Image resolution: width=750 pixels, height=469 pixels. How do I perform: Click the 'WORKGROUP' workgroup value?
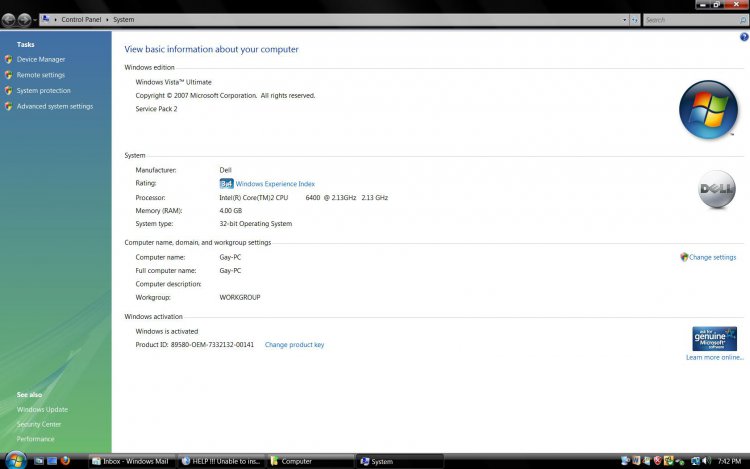(240, 297)
